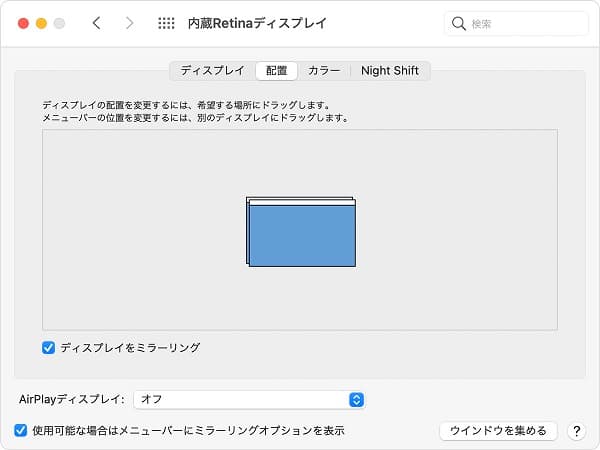Click the ウインドウを集める button
The width and height of the screenshot is (600, 450).
click(498, 431)
